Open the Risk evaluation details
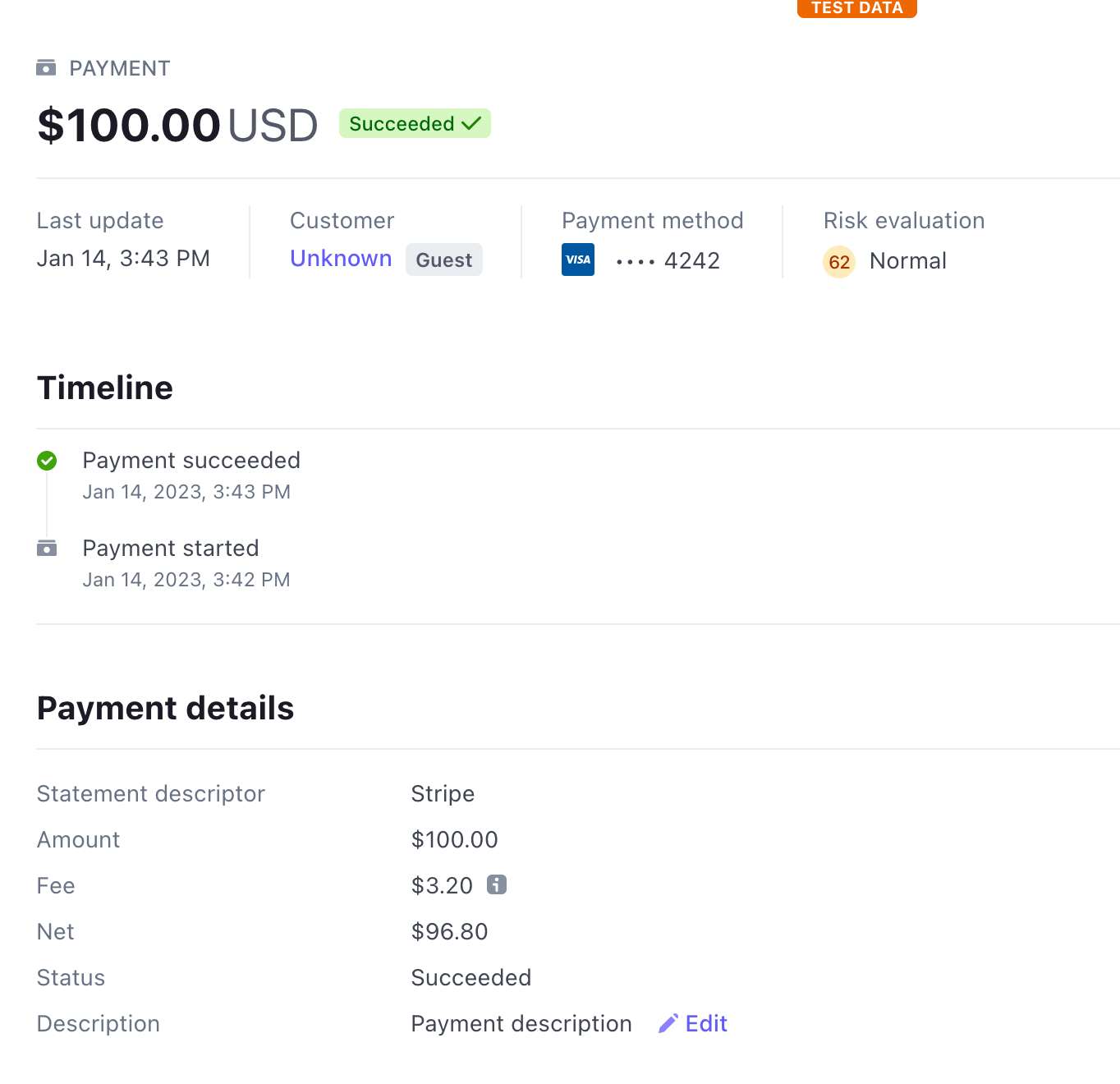 [903, 220]
